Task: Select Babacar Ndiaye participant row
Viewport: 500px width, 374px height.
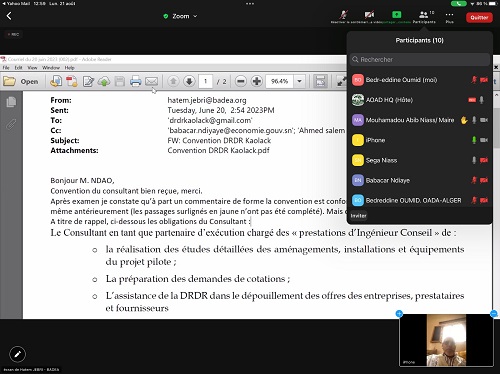Action: point(420,180)
